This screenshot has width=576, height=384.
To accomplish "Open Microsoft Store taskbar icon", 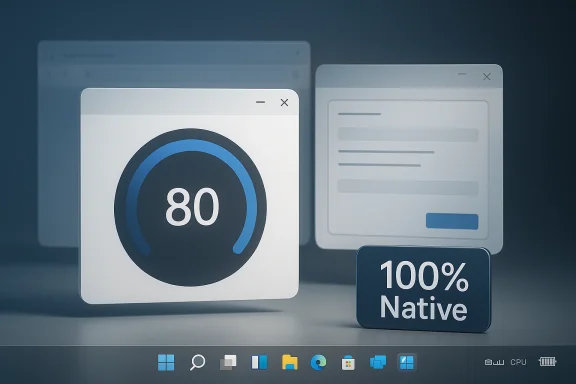I will 348,363.
